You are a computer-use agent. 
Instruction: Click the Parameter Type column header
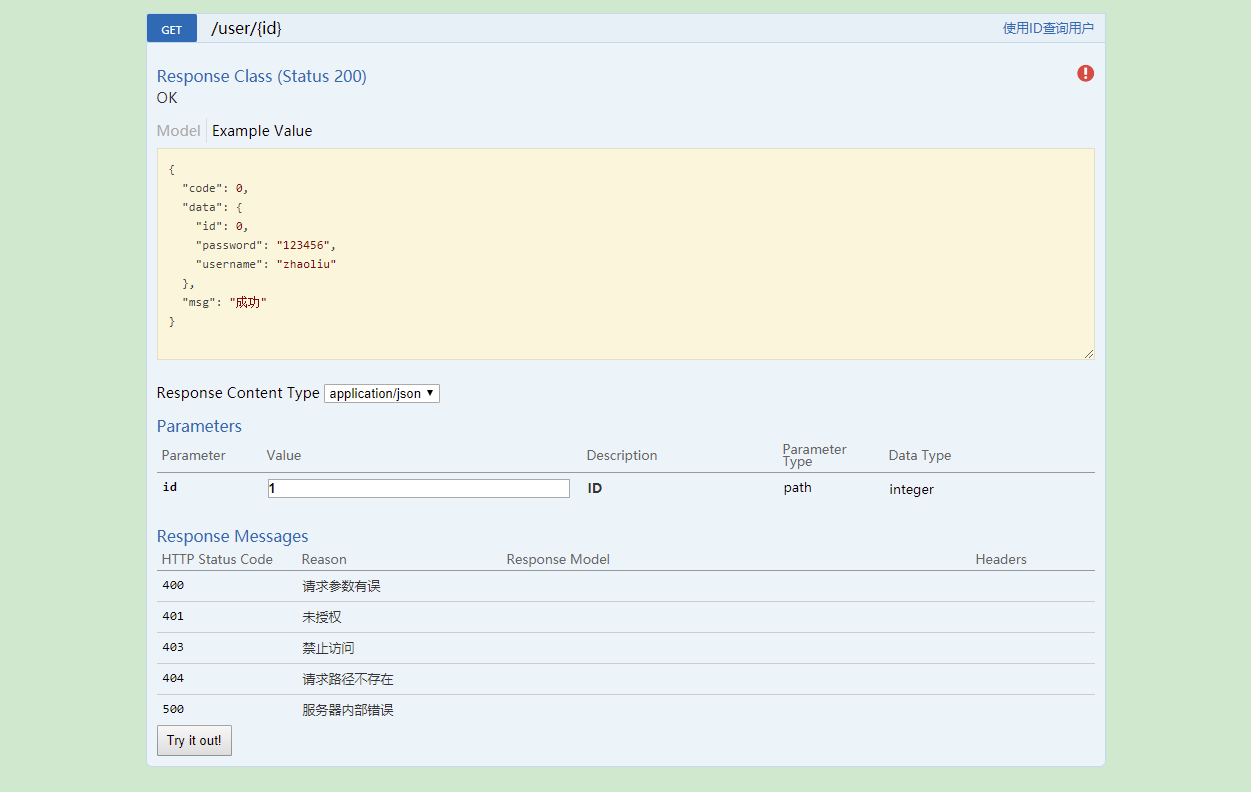click(x=814, y=455)
